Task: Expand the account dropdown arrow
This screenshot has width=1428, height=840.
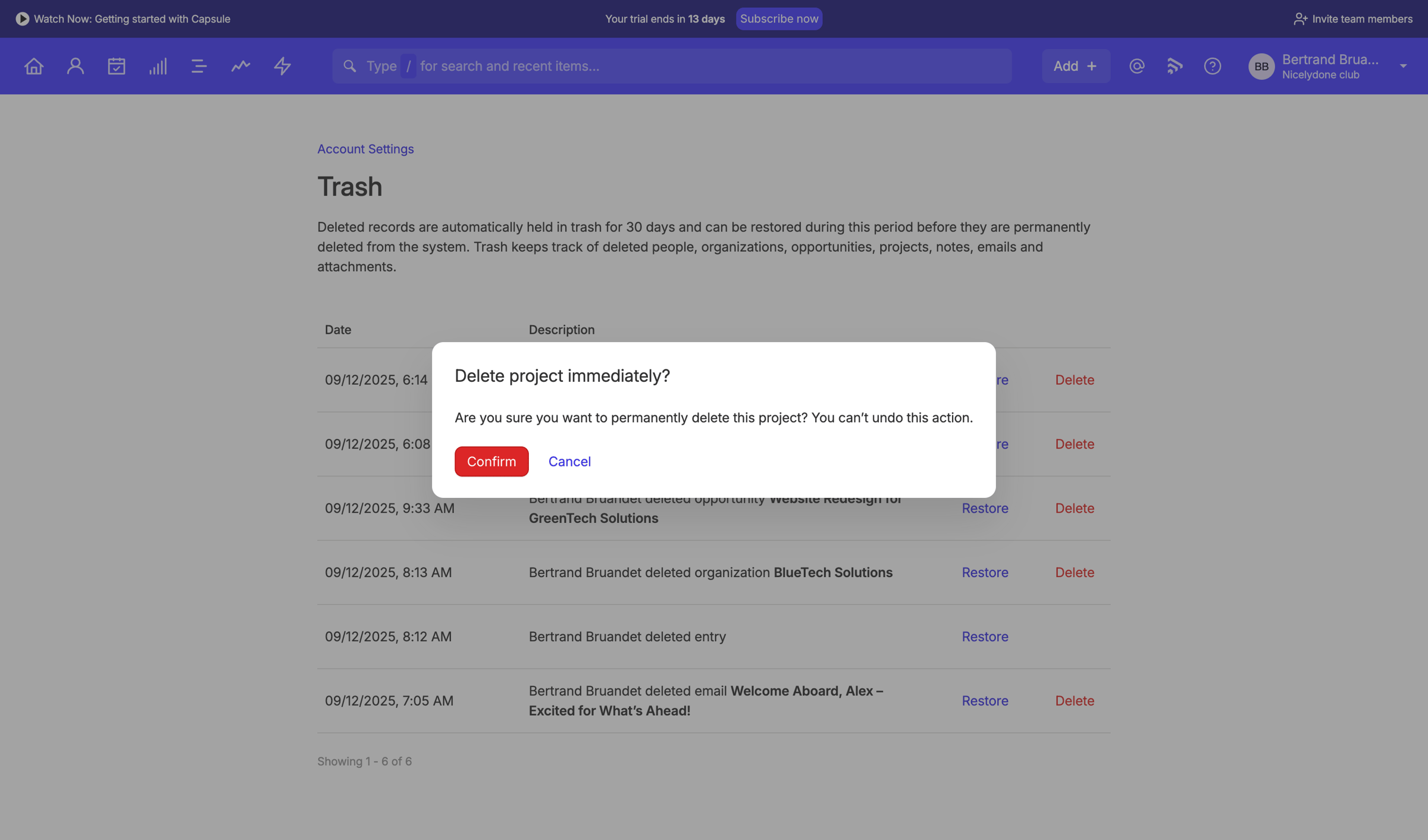Action: tap(1403, 66)
